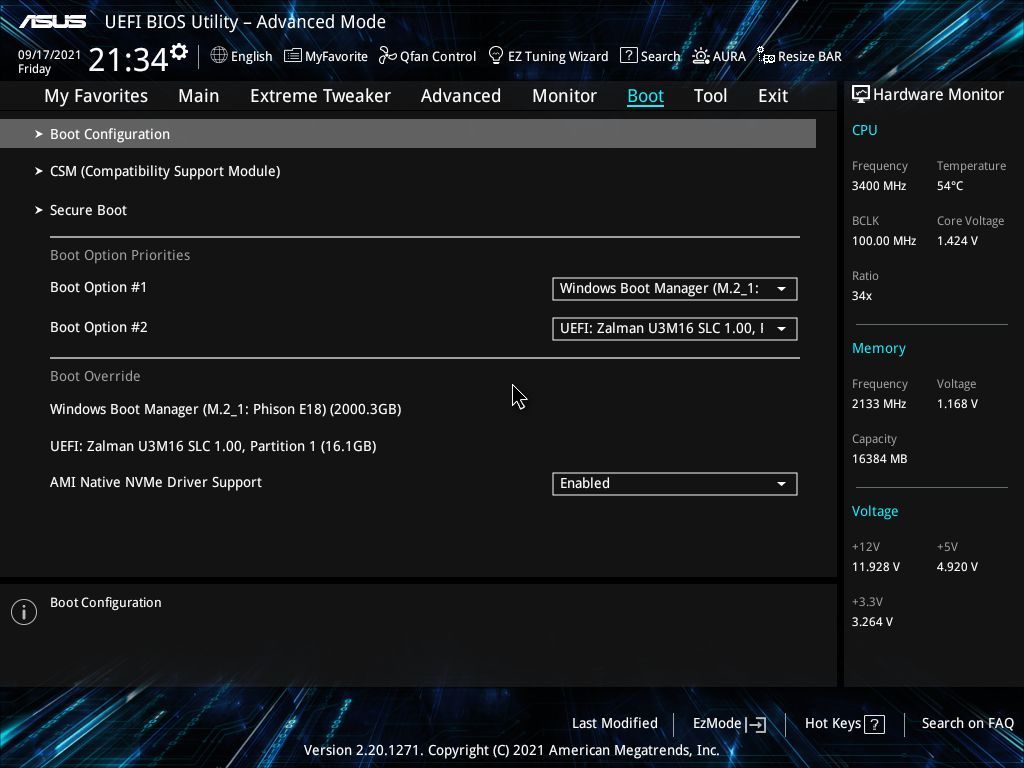Click the info icon in the help panel

(24, 612)
